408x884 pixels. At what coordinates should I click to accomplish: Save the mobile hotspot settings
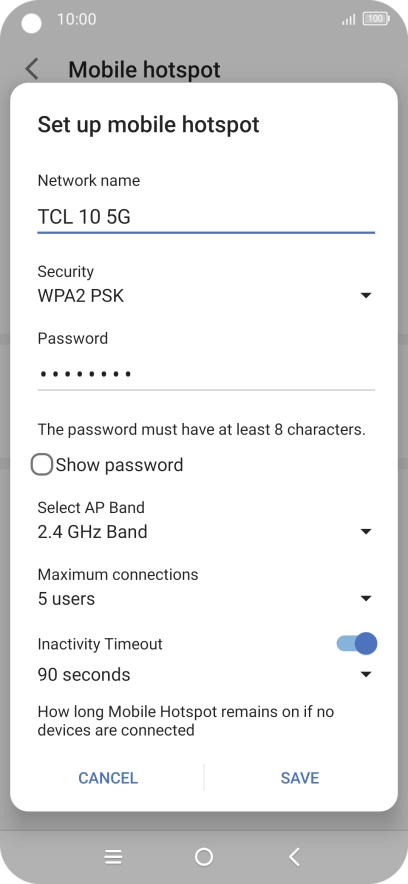[300, 778]
